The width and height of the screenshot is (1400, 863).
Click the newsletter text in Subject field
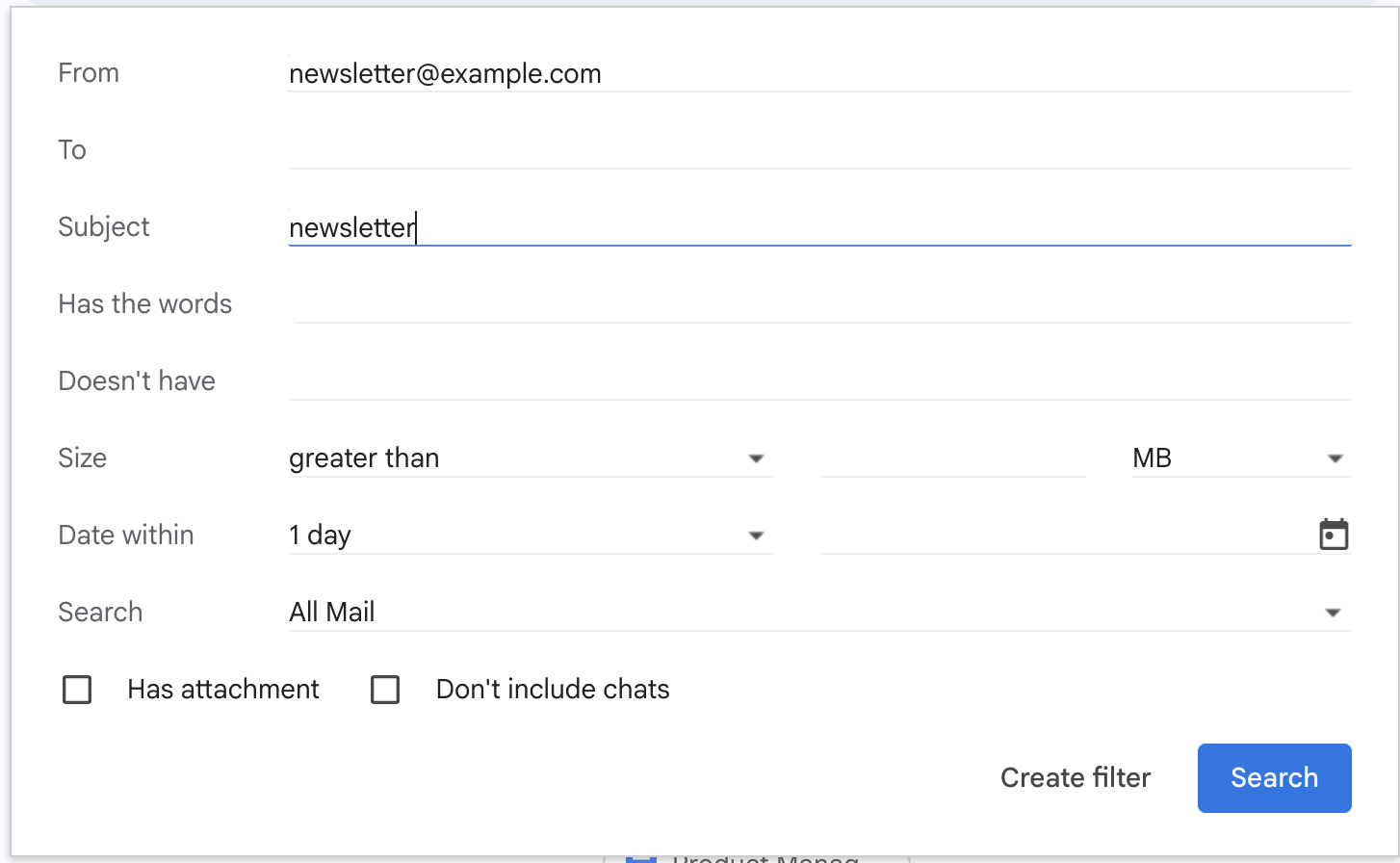coord(351,227)
